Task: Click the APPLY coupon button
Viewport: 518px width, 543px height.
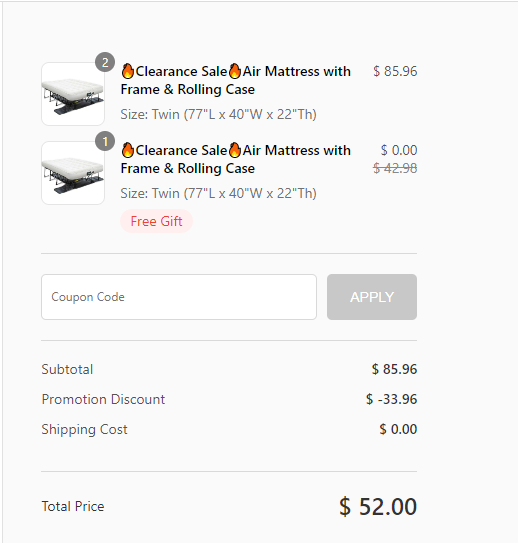Action: [x=372, y=297]
